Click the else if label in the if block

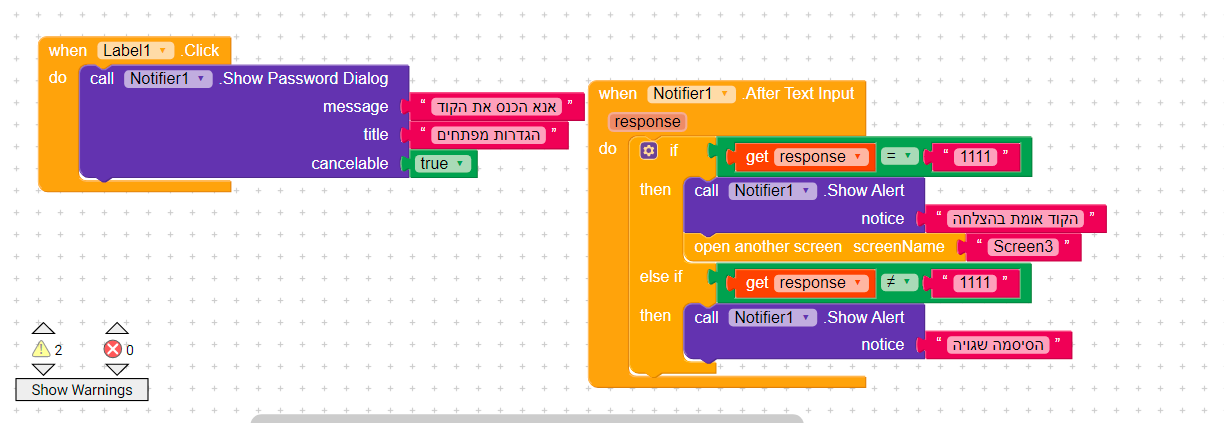[660, 277]
